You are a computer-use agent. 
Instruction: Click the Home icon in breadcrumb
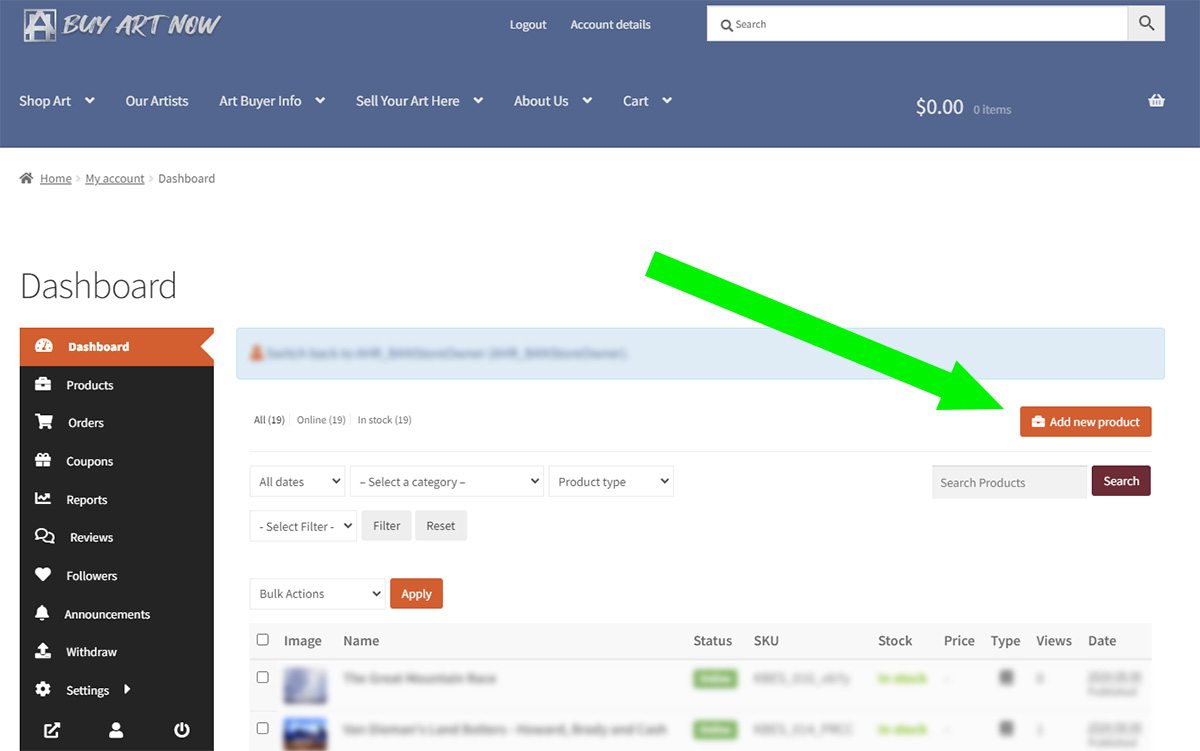pyautogui.click(x=27, y=178)
